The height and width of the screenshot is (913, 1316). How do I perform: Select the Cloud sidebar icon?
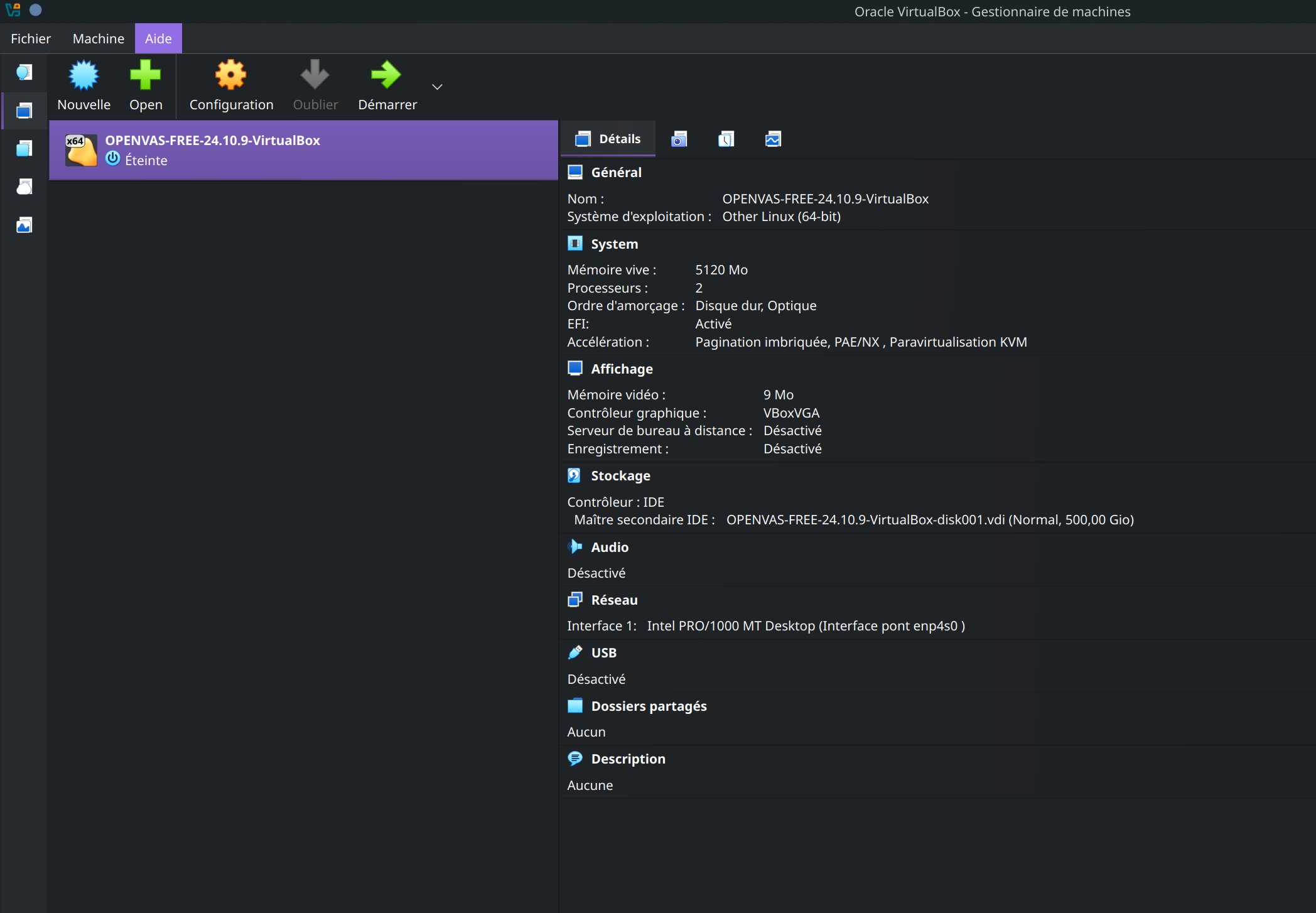tap(24, 187)
